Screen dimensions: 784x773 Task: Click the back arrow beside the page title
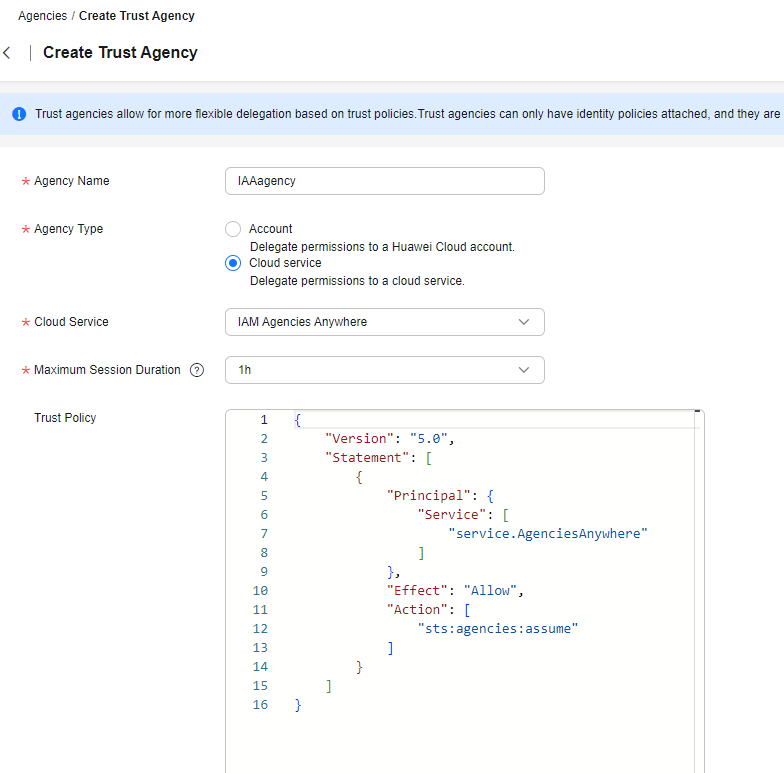tap(8, 53)
